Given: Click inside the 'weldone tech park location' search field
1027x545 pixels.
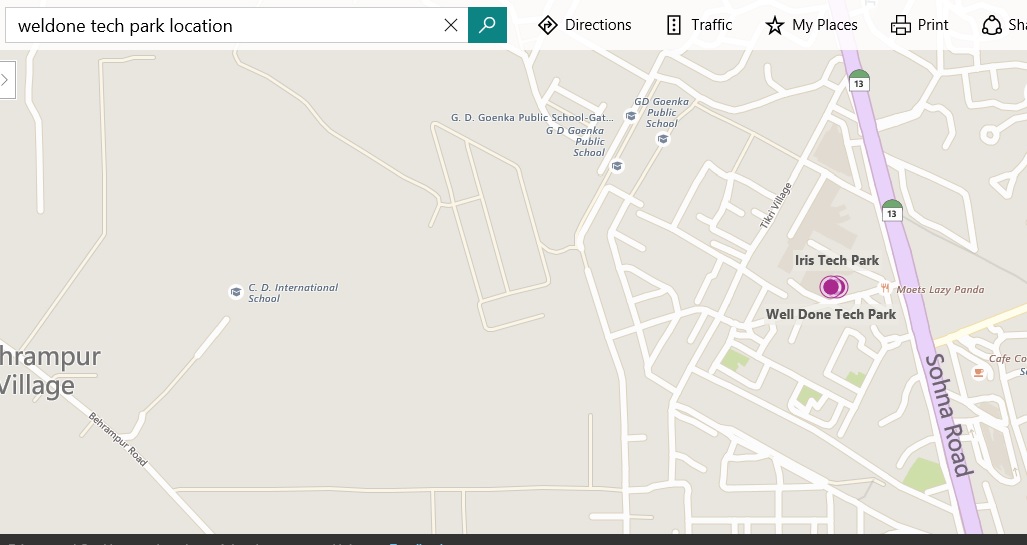Looking at the screenshot, I should [225, 26].
